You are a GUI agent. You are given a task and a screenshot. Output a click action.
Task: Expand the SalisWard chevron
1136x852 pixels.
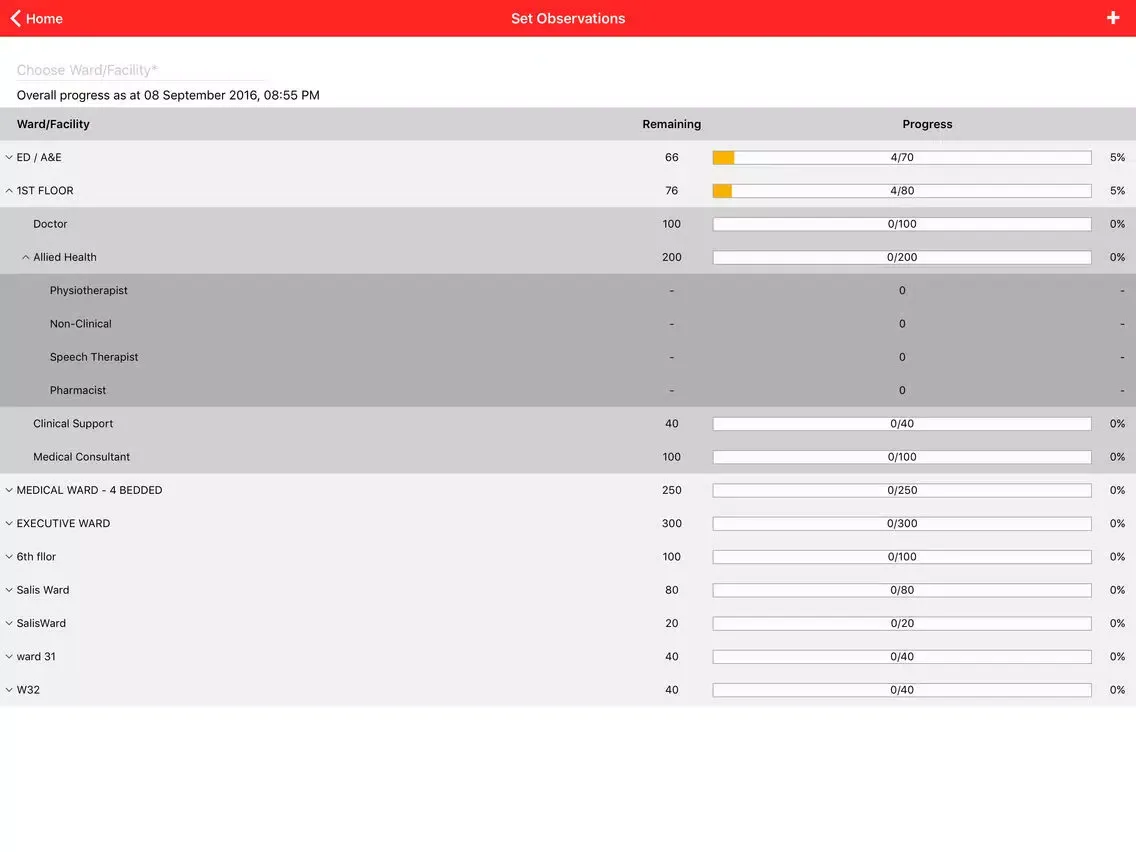[x=9, y=624]
